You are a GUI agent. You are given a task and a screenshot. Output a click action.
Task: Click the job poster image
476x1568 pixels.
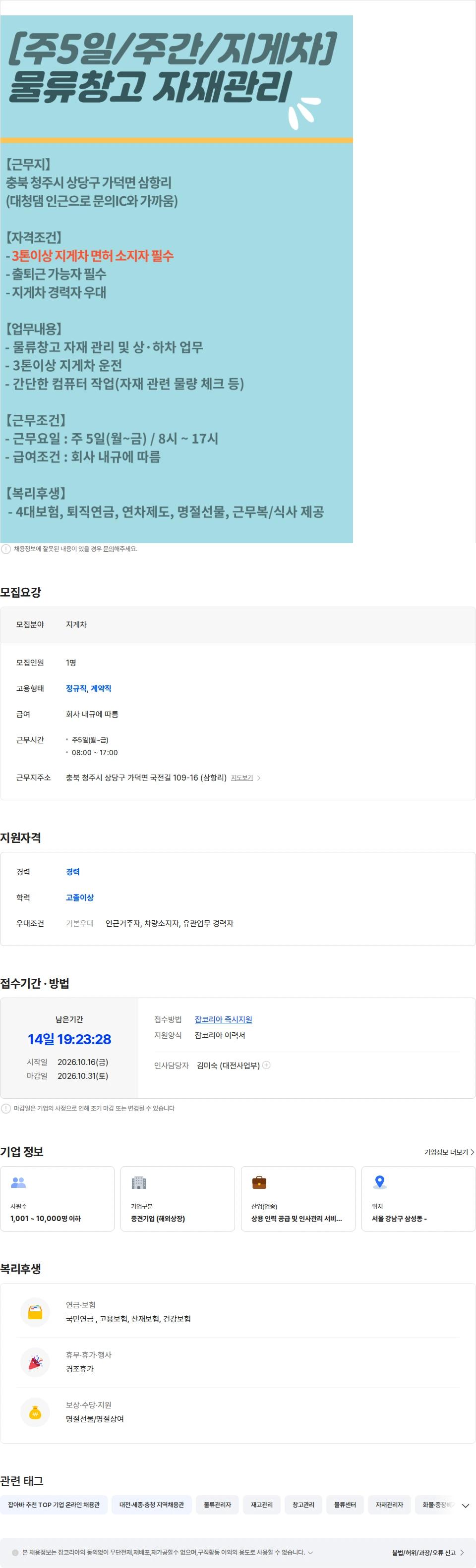pos(177,279)
